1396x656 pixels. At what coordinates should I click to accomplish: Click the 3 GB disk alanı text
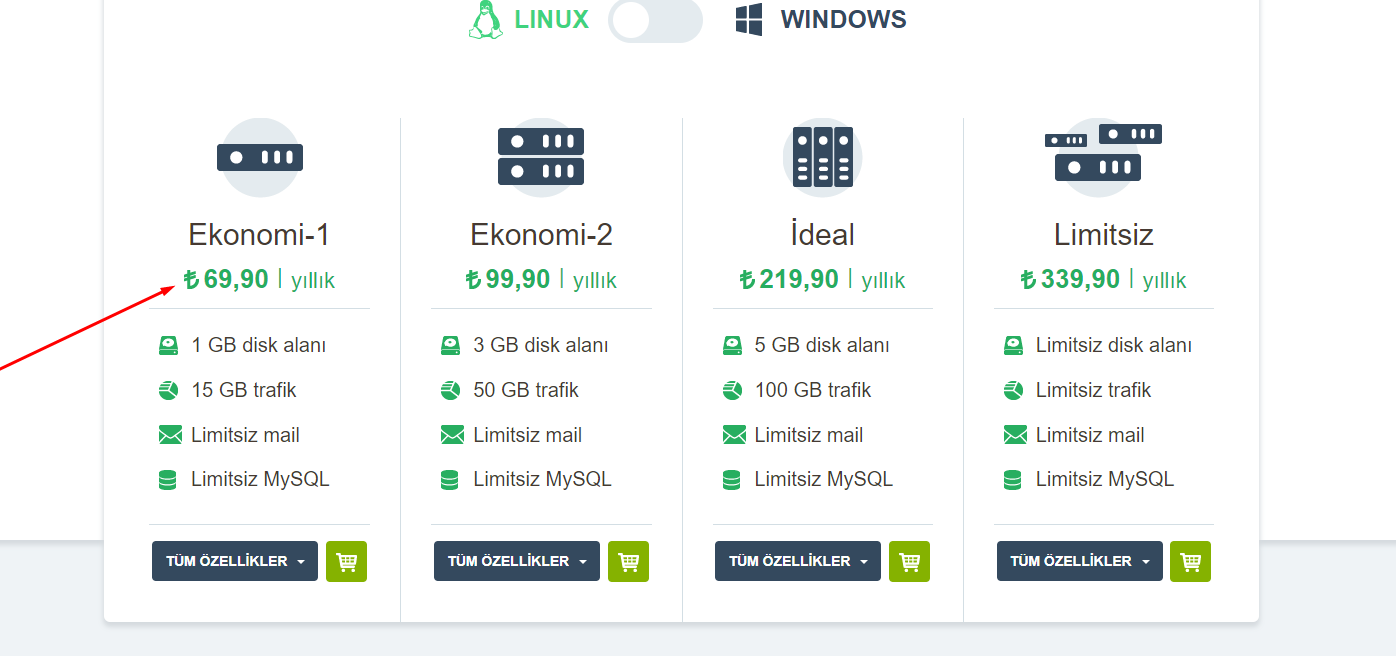pos(541,345)
